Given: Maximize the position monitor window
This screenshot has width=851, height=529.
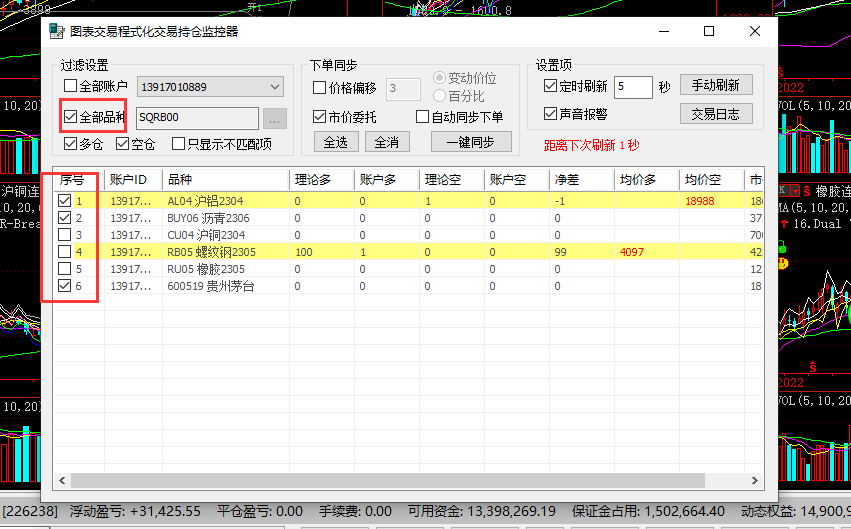Looking at the screenshot, I should coord(709,32).
